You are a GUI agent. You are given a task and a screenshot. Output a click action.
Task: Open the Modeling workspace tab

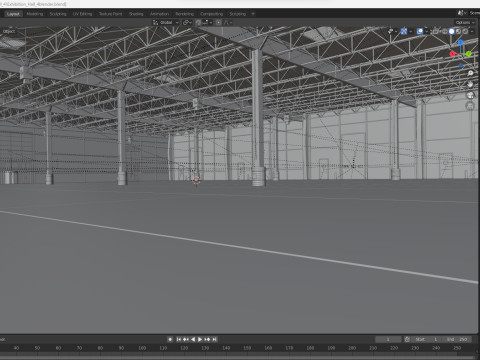point(35,14)
